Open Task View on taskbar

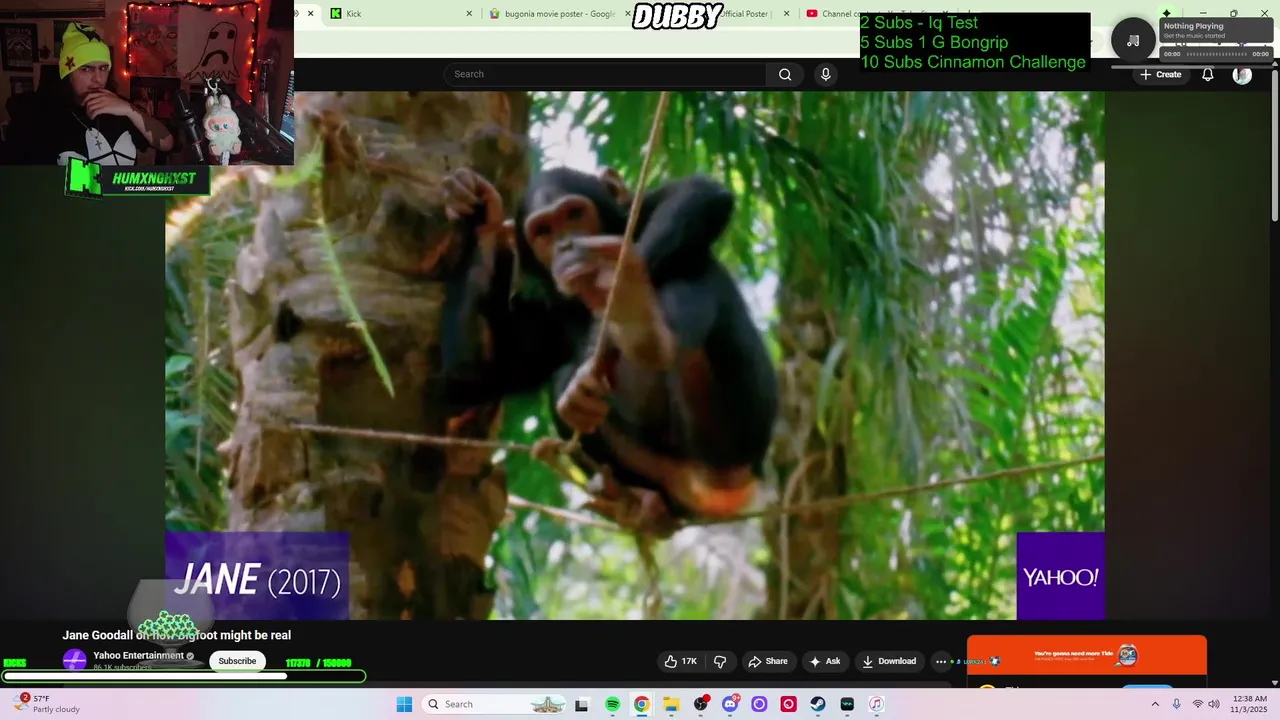pos(581,704)
